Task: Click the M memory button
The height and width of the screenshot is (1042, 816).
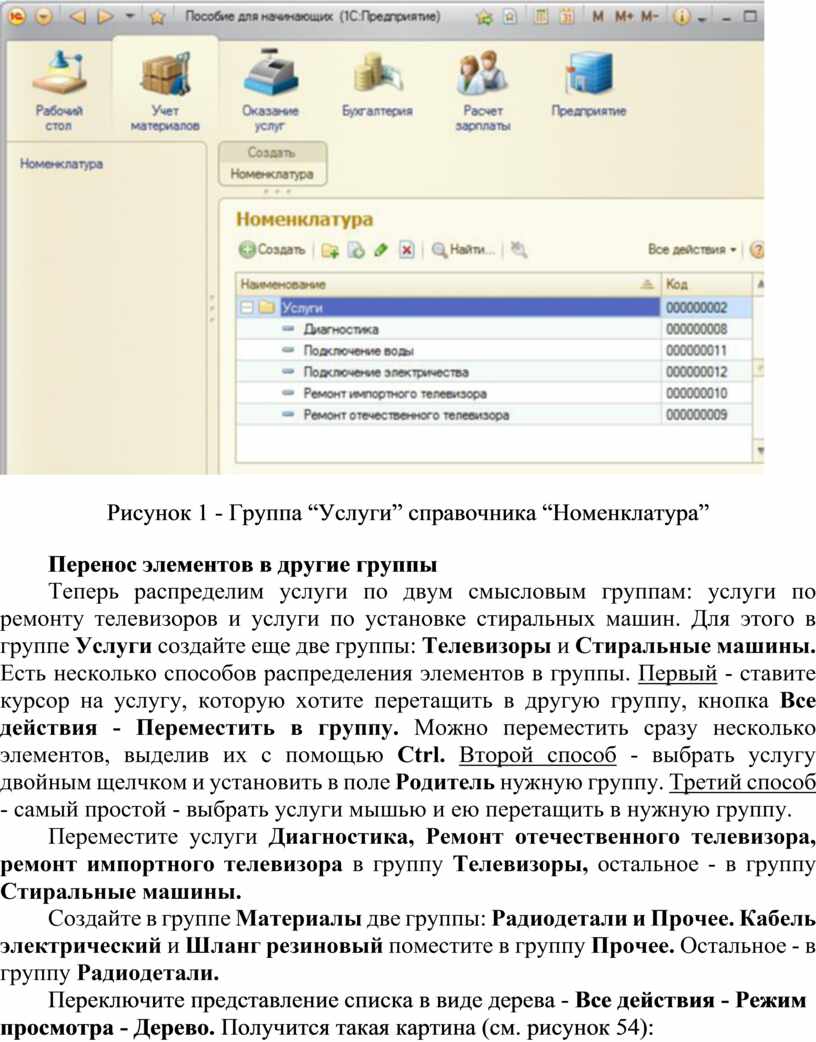Action: tap(598, 17)
